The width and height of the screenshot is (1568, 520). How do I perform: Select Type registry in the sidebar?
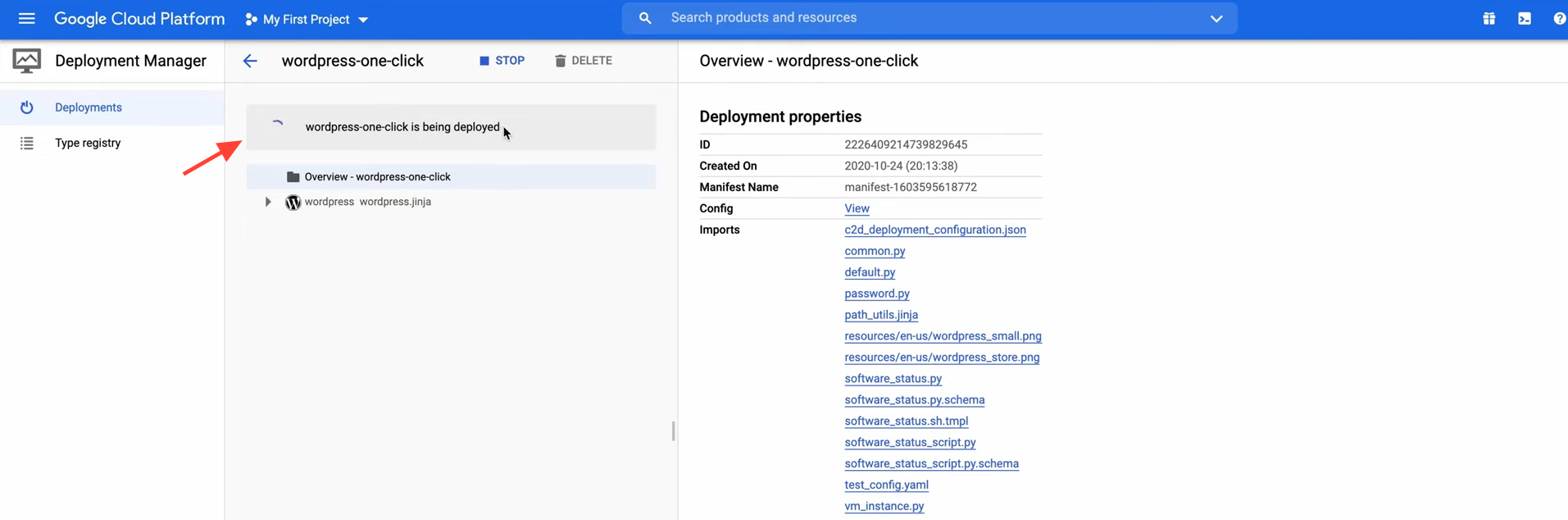coord(112,143)
